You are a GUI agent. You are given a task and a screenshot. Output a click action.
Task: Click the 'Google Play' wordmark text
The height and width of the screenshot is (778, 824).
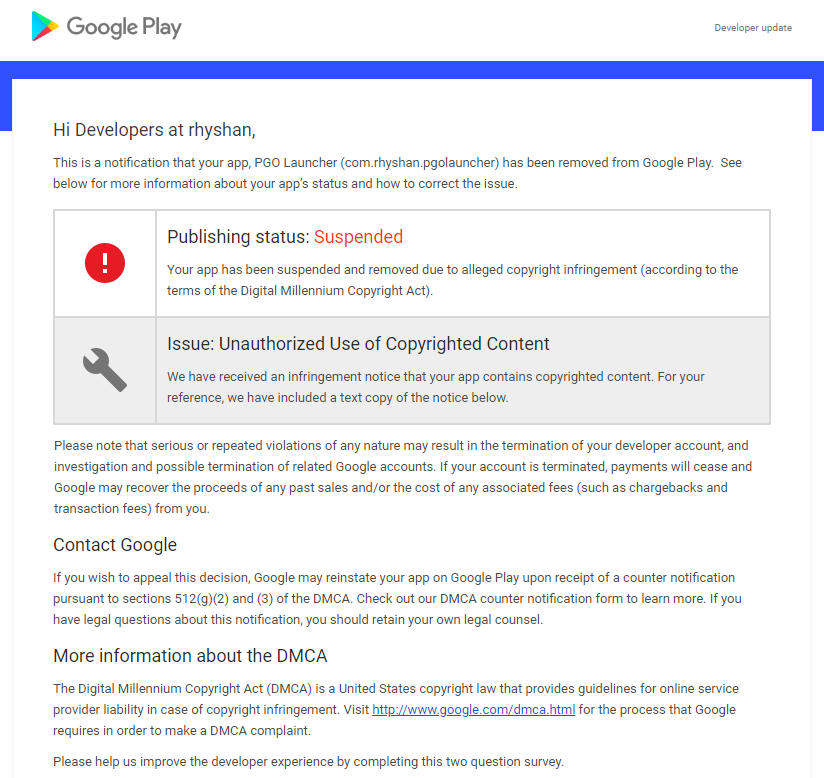coord(124,27)
